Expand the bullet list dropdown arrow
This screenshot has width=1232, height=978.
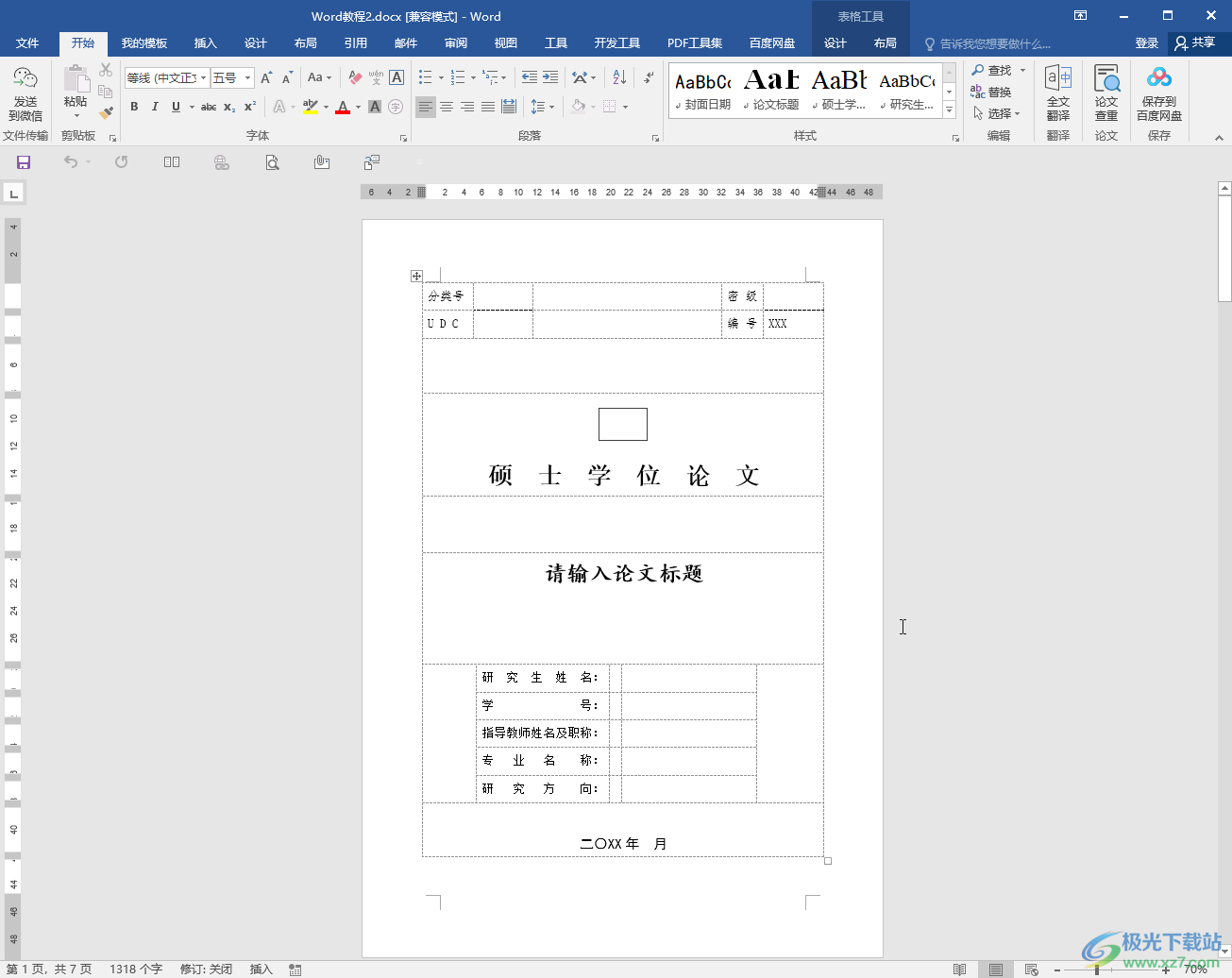[x=441, y=77]
